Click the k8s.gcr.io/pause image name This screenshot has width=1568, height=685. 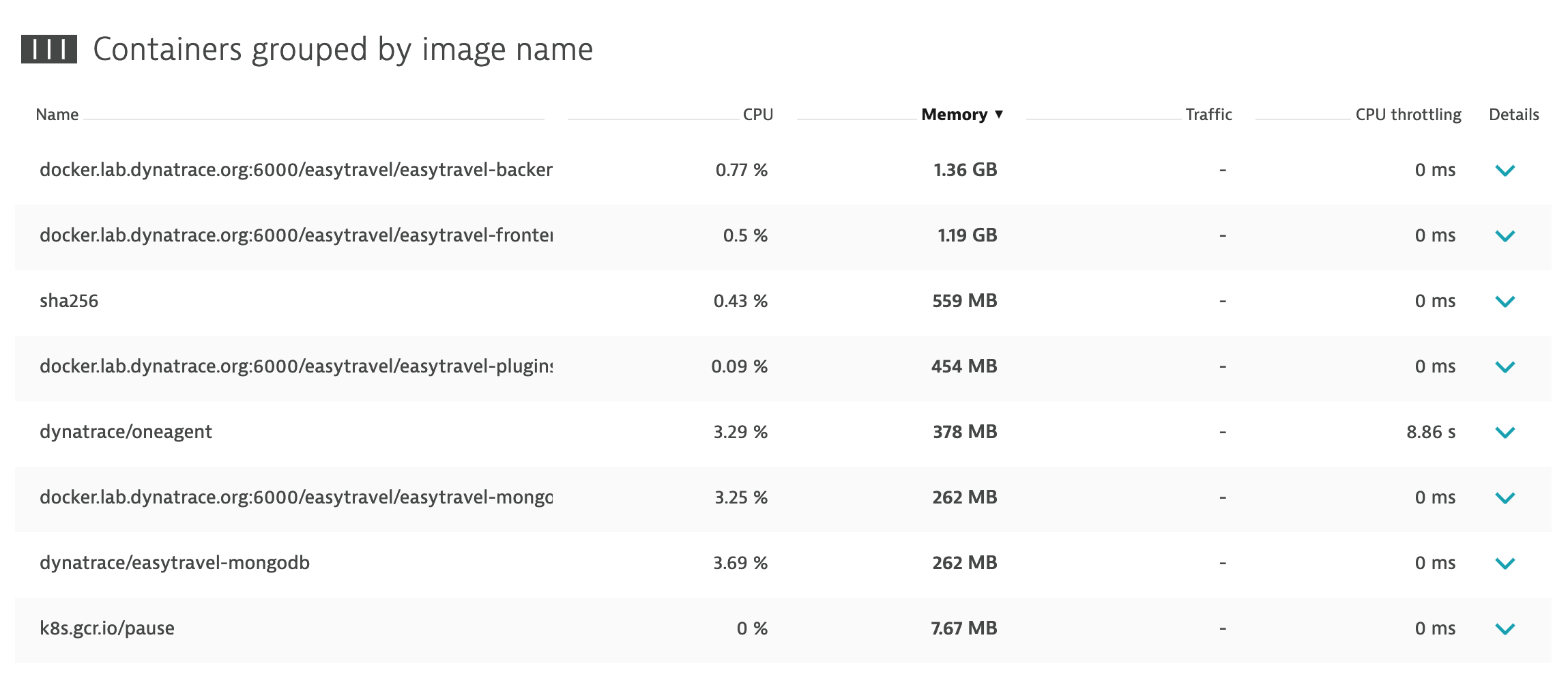(x=107, y=628)
